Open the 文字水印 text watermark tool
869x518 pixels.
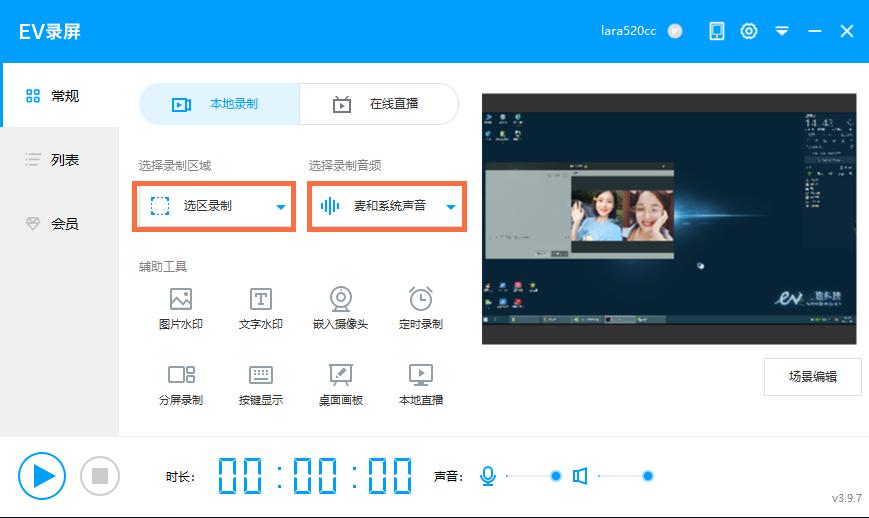click(x=260, y=309)
